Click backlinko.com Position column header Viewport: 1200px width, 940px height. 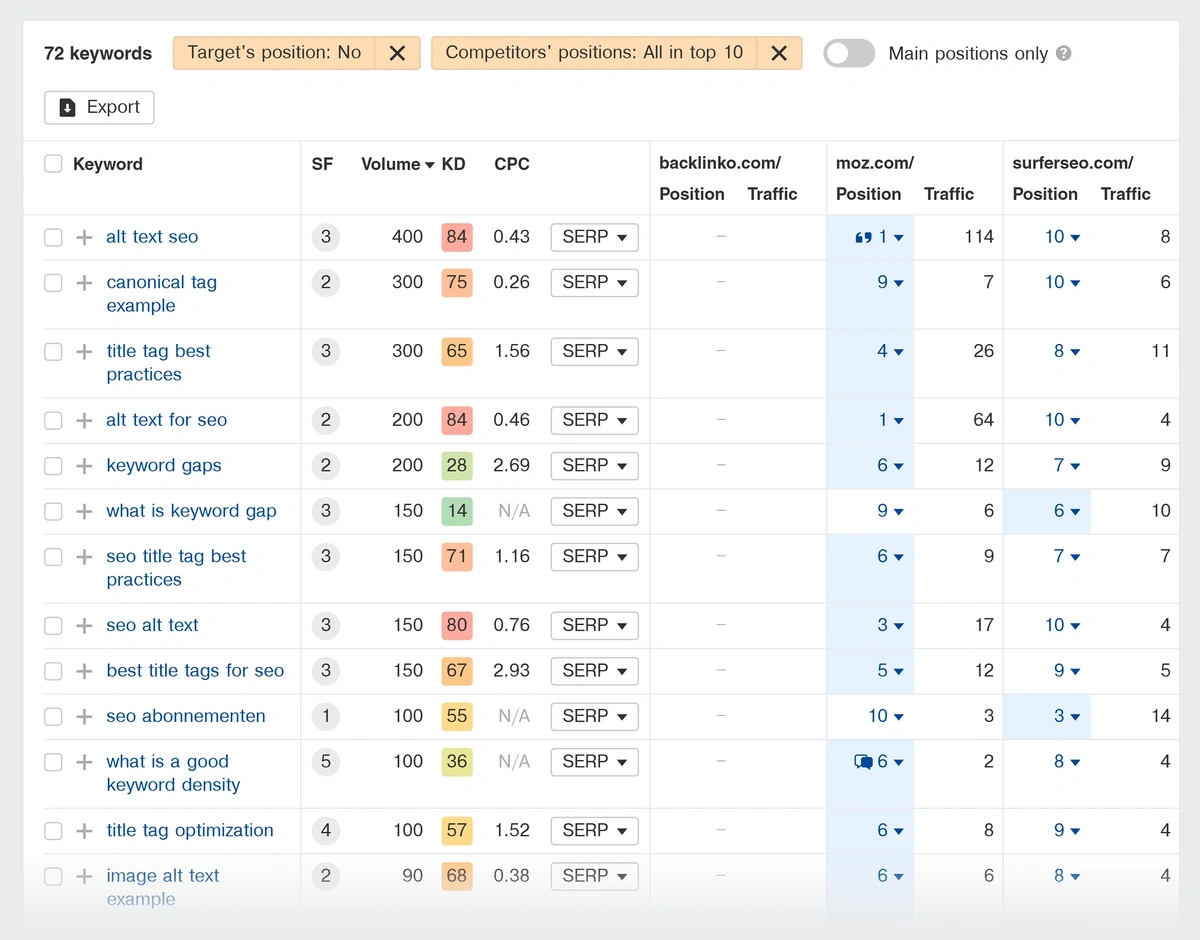[x=692, y=194]
